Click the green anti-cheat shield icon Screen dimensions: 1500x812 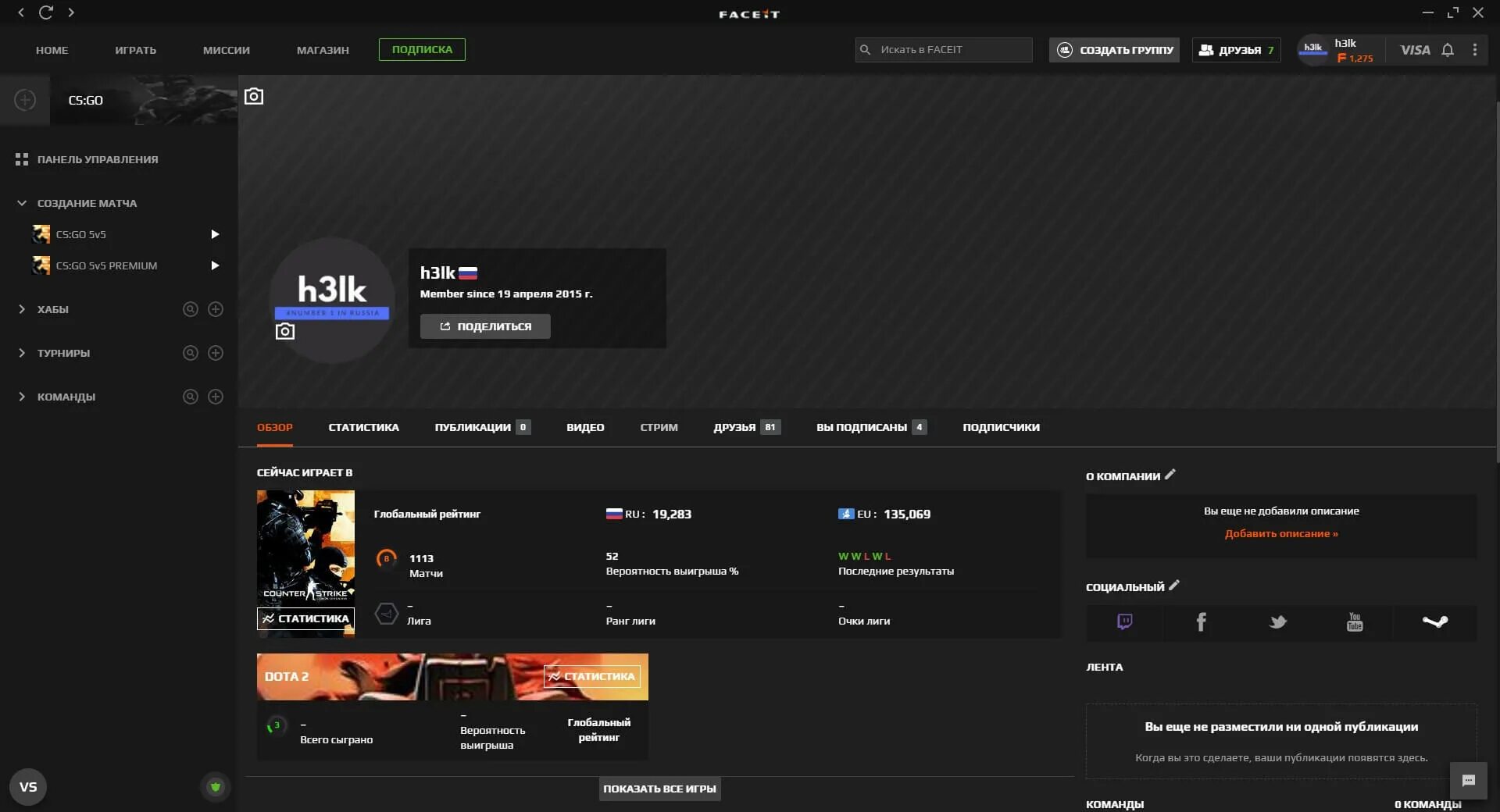[216, 787]
